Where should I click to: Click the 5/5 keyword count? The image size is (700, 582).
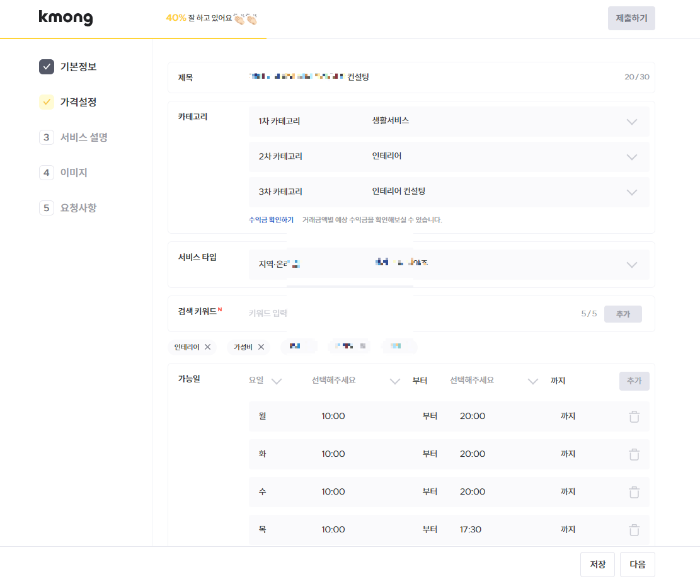tap(589, 313)
